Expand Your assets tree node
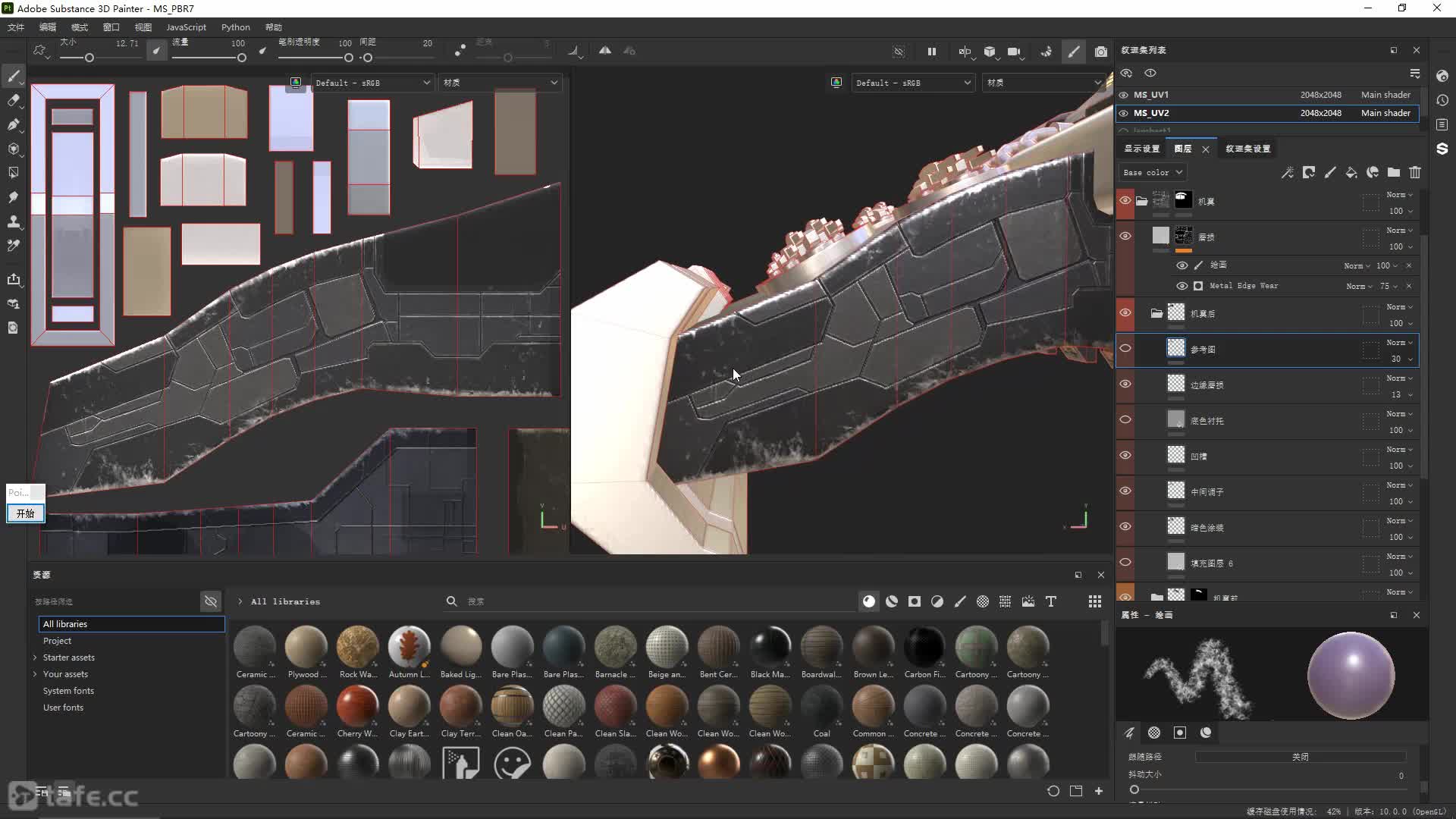The image size is (1456, 819). click(x=35, y=674)
